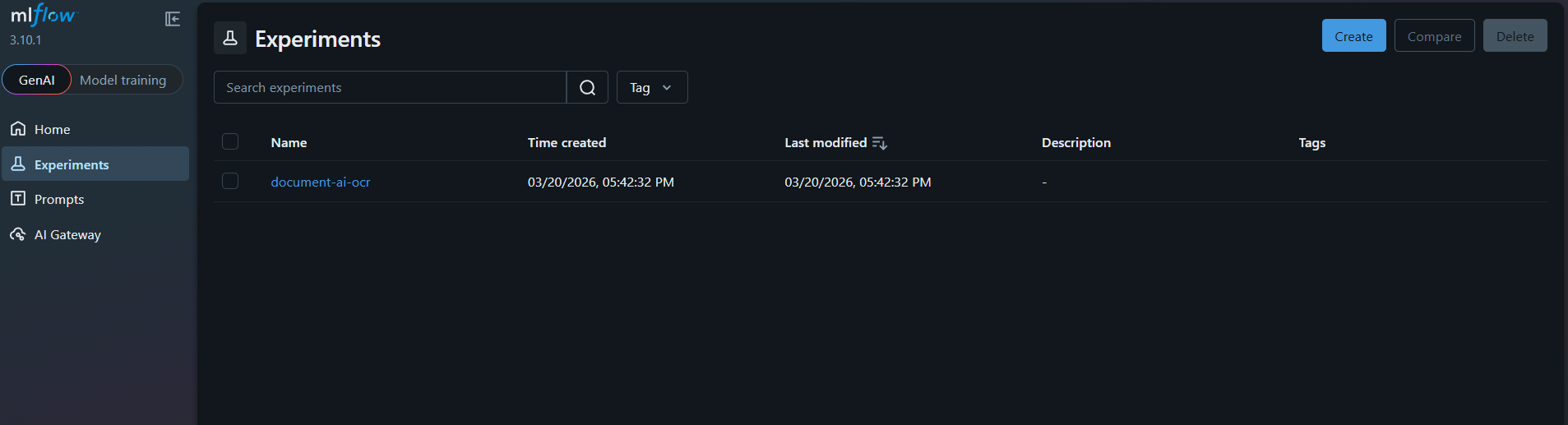
Task: Click the mlflow logo
Action: [43, 16]
